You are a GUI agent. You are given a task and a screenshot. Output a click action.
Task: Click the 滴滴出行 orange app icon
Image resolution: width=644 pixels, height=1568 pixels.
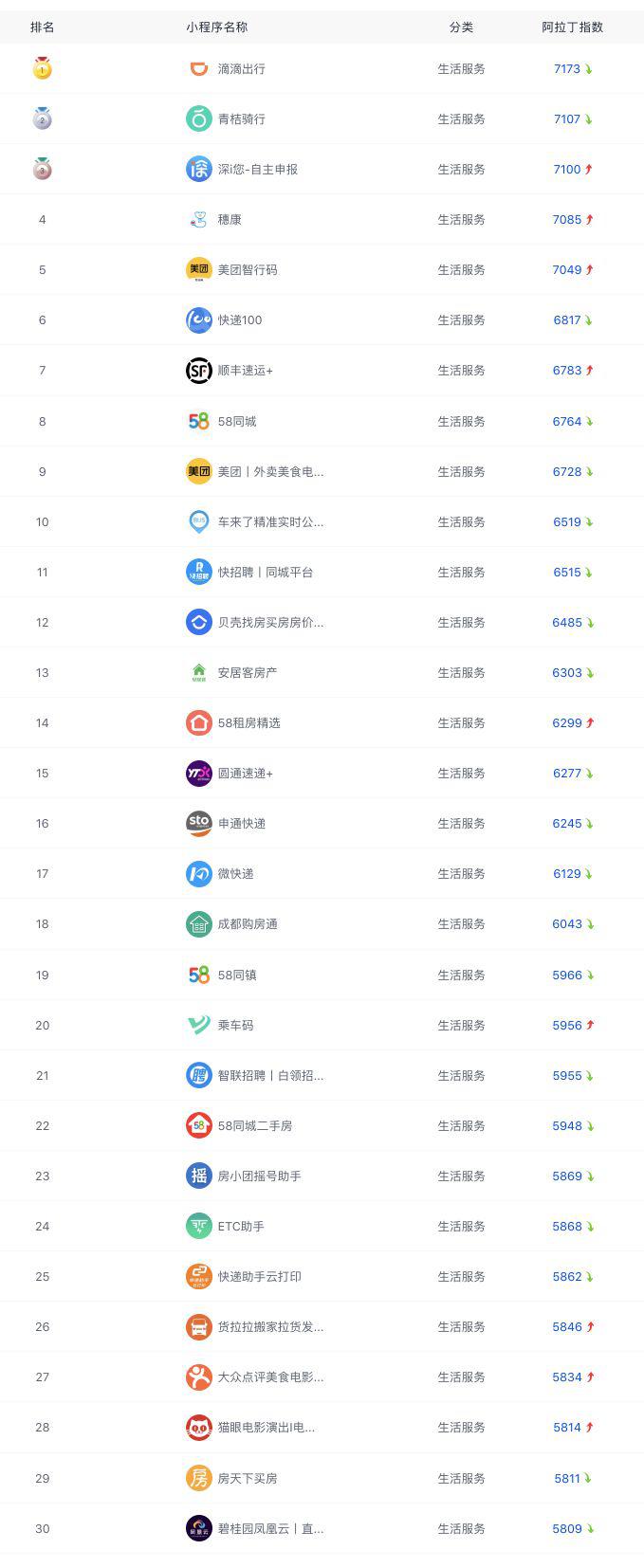coord(198,68)
